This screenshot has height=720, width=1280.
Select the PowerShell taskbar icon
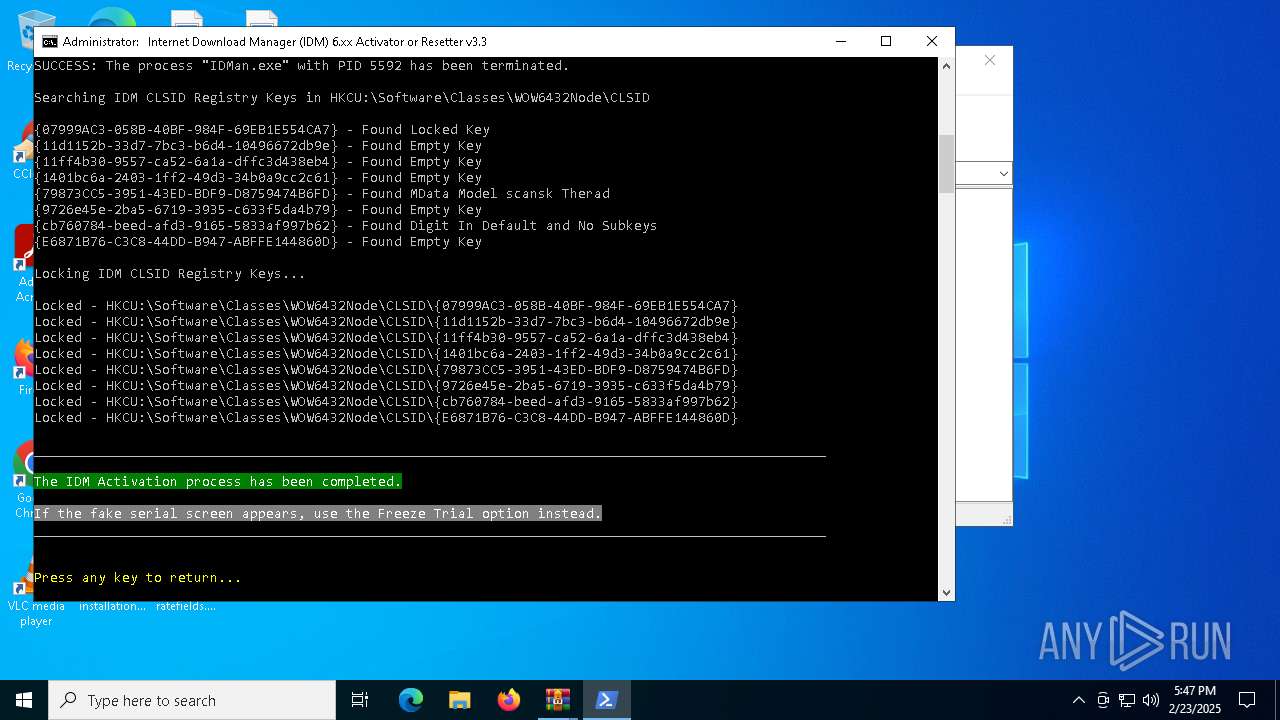tap(607, 700)
